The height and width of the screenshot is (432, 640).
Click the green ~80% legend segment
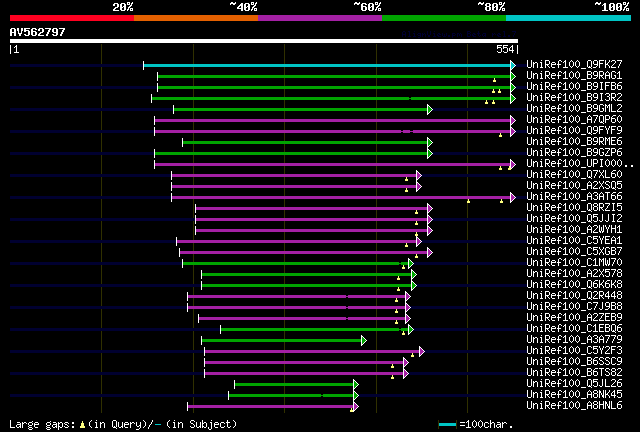[444, 18]
